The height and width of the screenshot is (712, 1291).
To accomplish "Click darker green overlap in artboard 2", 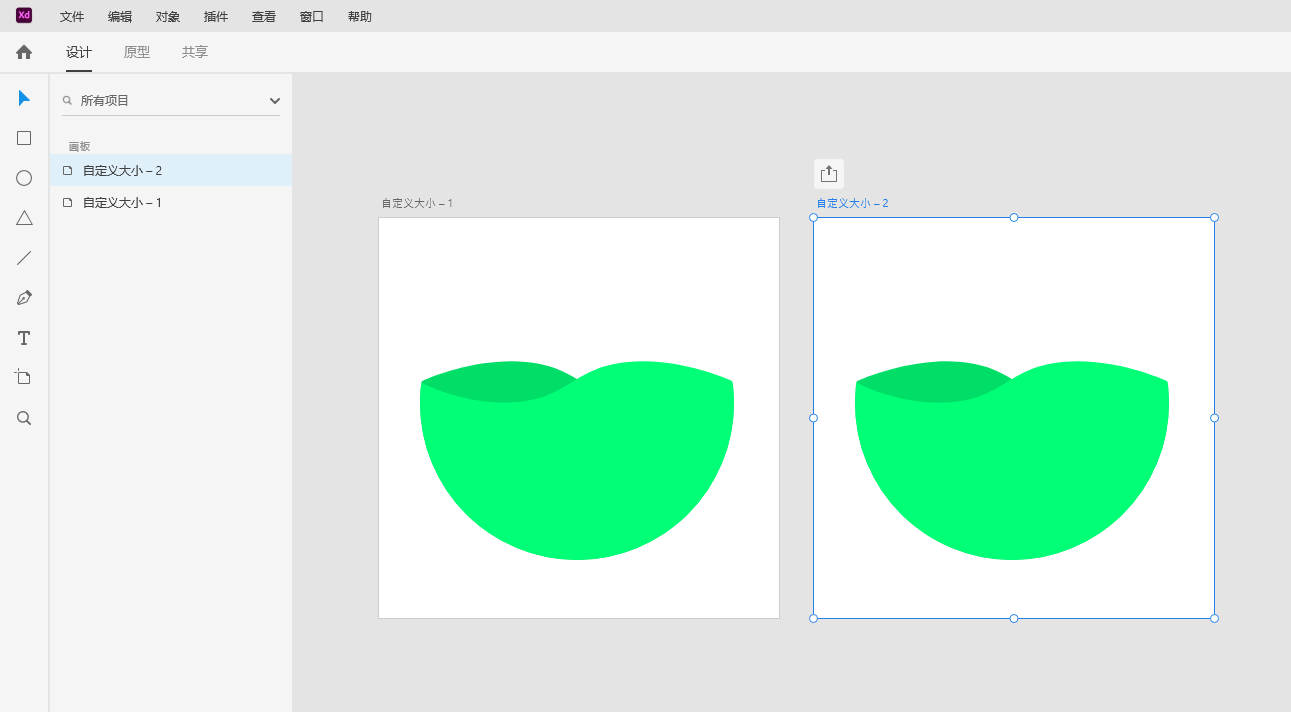I will pos(935,382).
